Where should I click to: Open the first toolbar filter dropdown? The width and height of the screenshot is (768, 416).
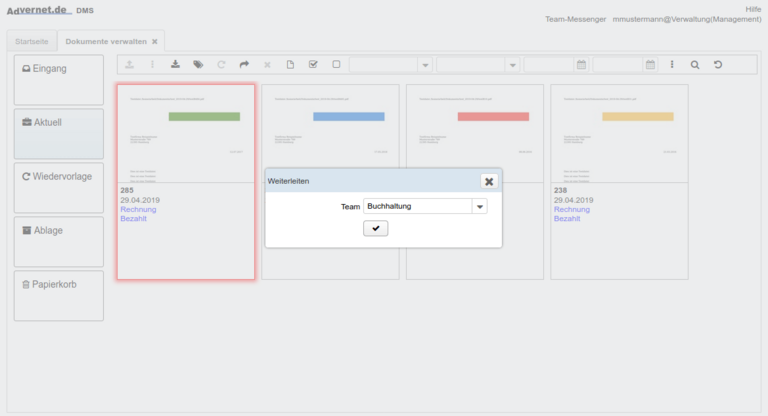tap(426, 65)
